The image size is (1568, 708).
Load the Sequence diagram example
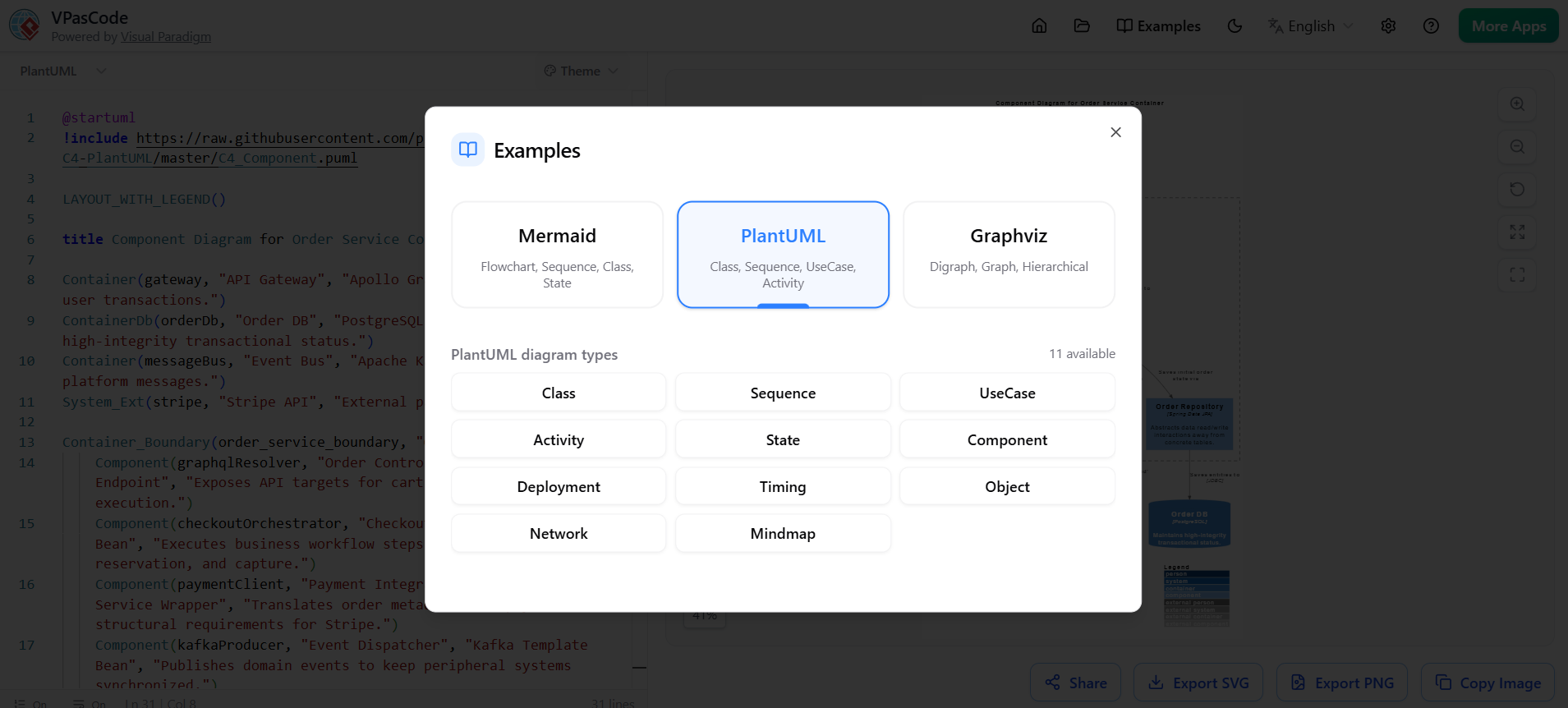pos(783,393)
